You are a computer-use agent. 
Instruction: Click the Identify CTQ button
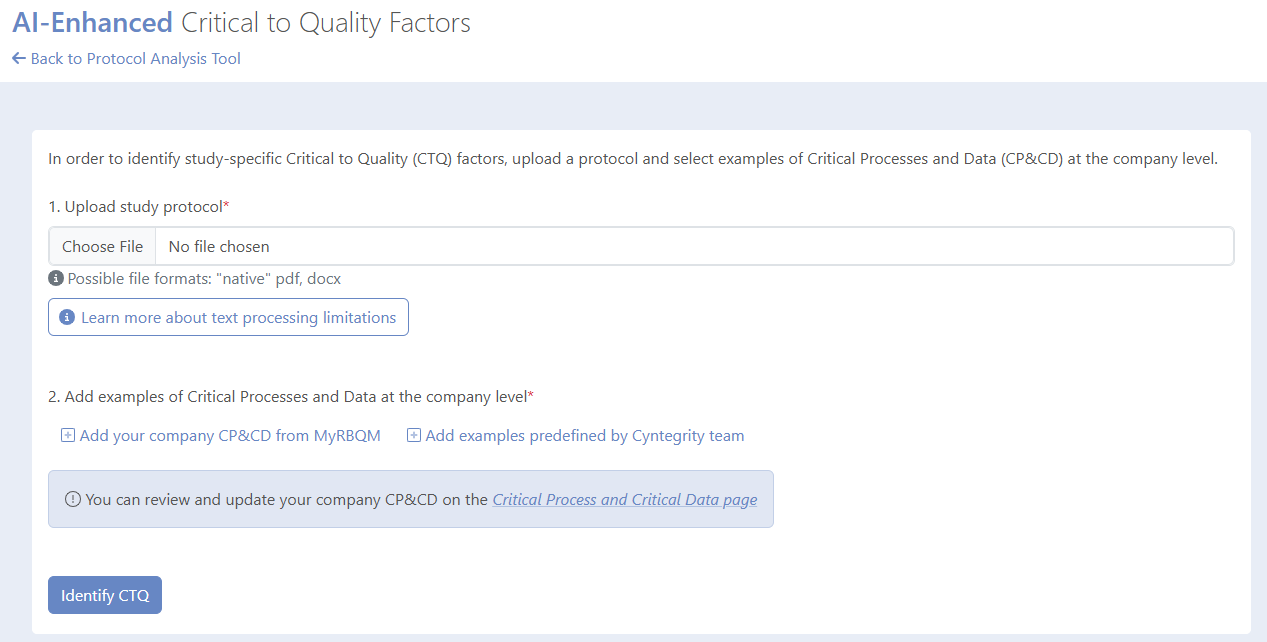[x=105, y=595]
